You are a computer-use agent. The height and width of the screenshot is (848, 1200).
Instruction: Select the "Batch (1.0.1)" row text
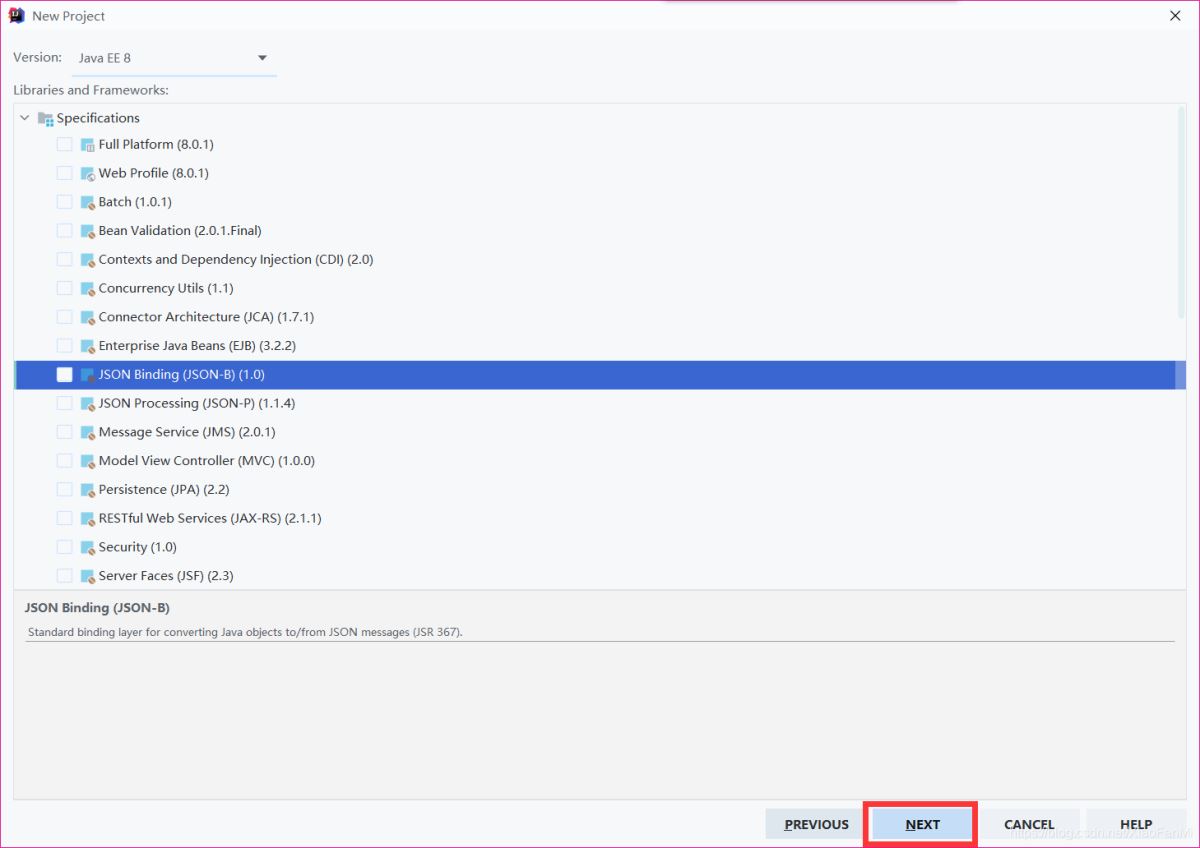tap(135, 202)
